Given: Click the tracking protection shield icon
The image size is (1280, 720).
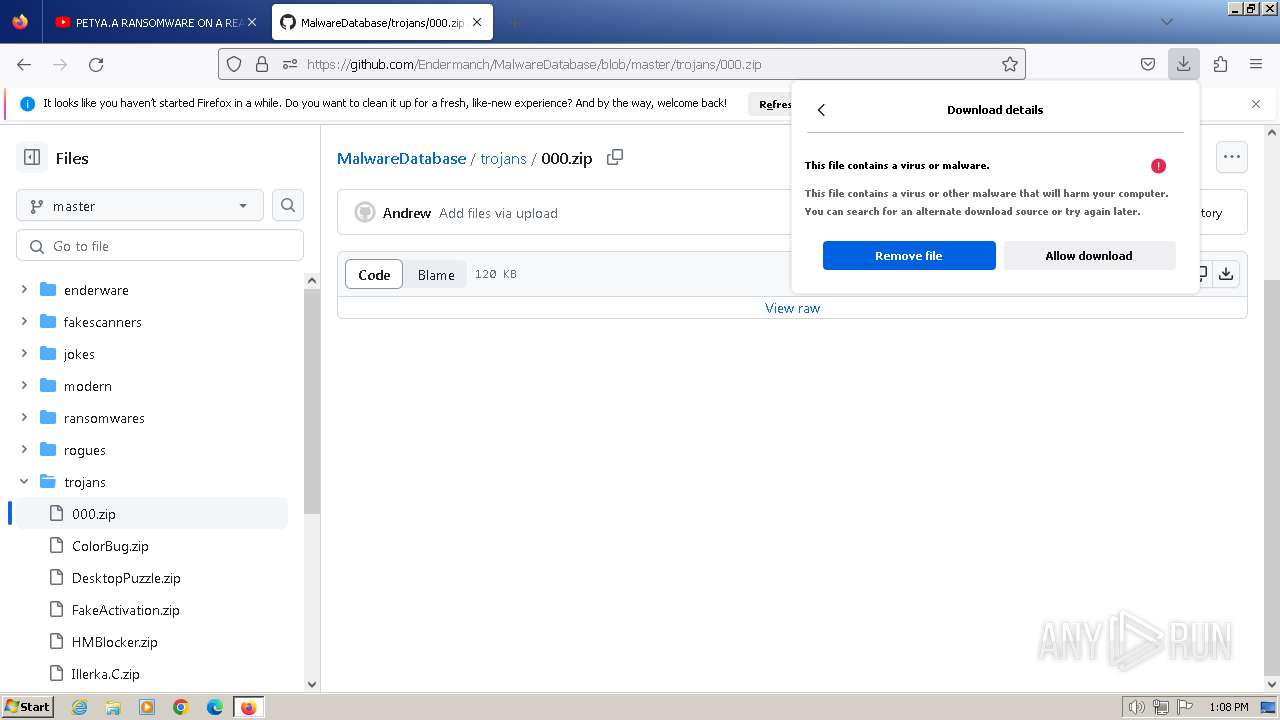Looking at the screenshot, I should (234, 64).
